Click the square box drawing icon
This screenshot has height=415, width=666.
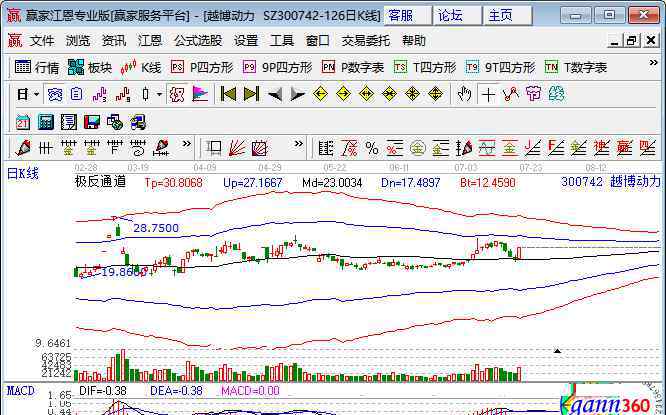click(x=214, y=148)
